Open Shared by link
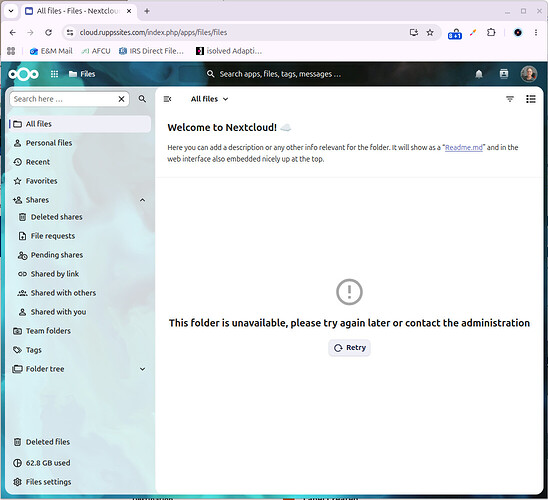 click(x=82, y=274)
